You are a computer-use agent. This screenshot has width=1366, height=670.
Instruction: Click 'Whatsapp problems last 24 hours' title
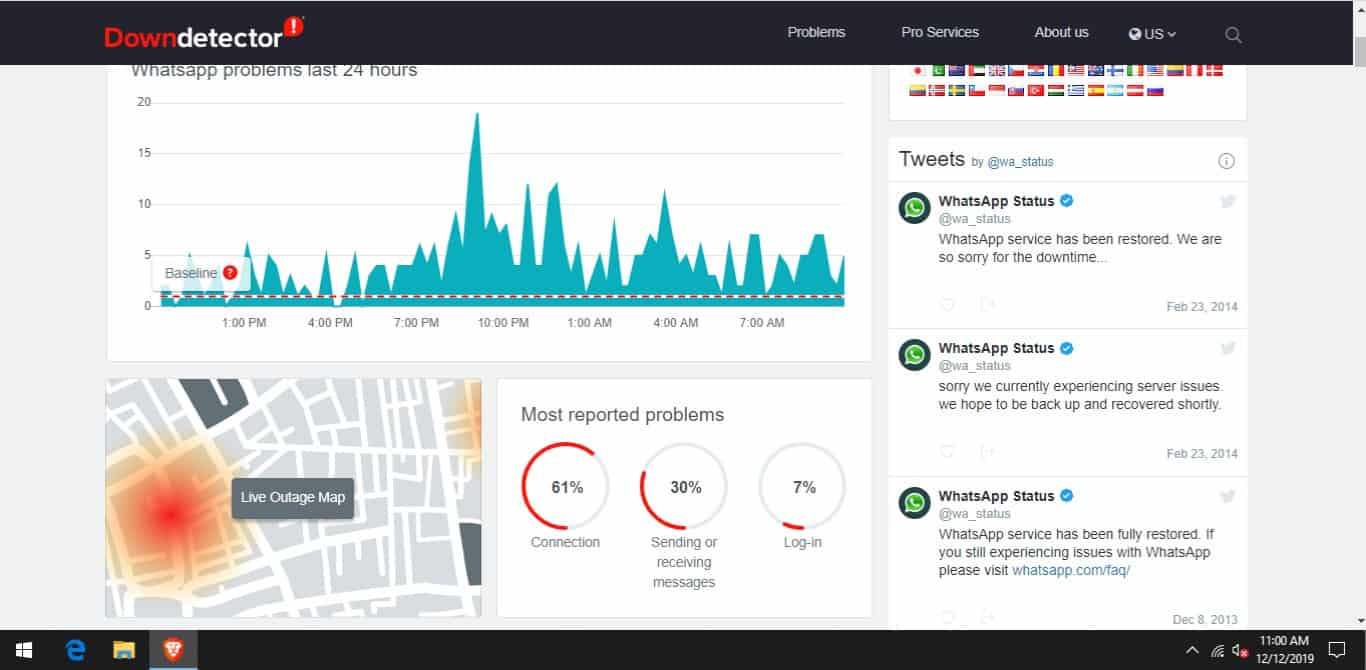pos(274,71)
